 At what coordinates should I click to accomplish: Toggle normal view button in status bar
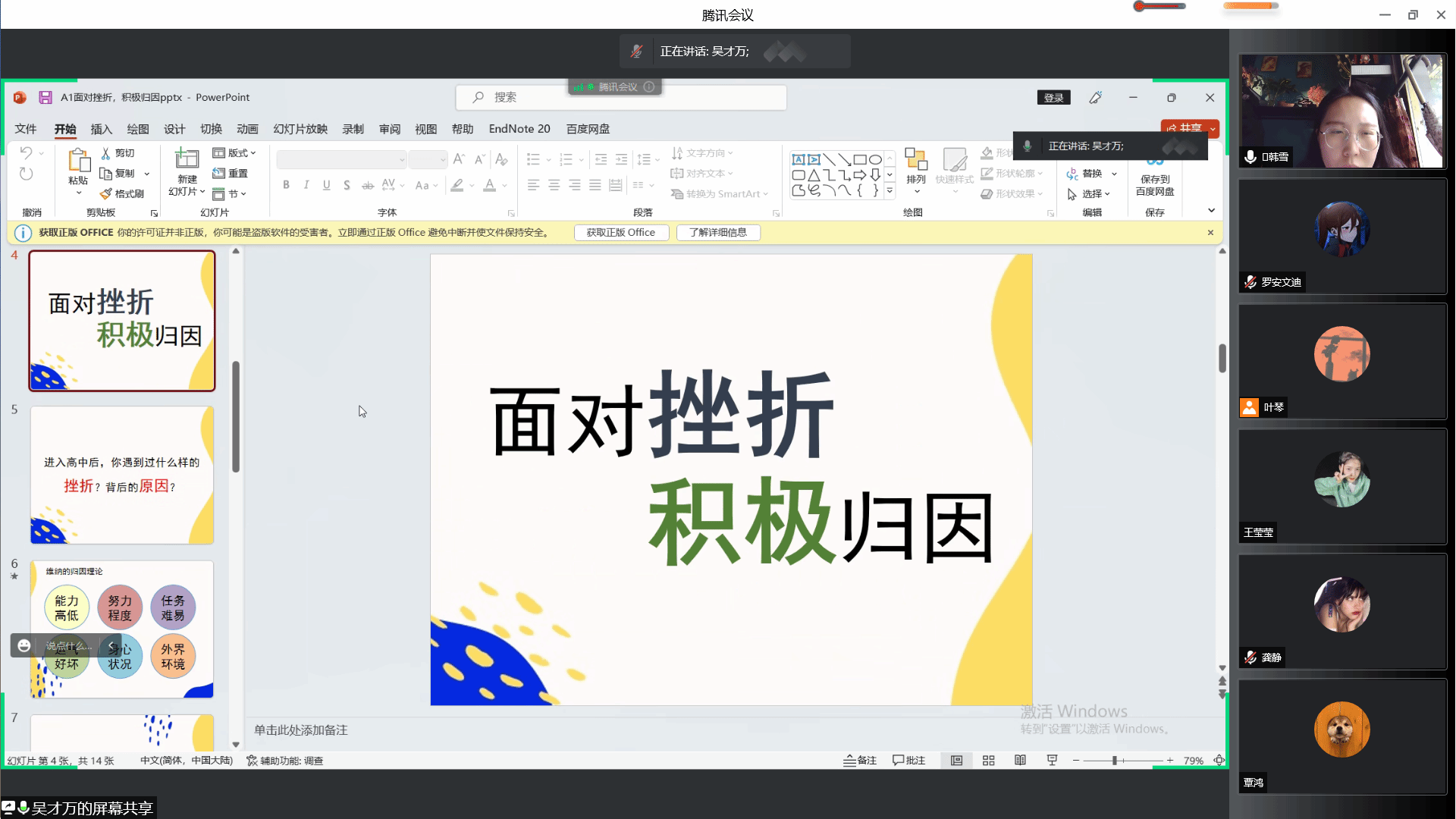pos(956,761)
